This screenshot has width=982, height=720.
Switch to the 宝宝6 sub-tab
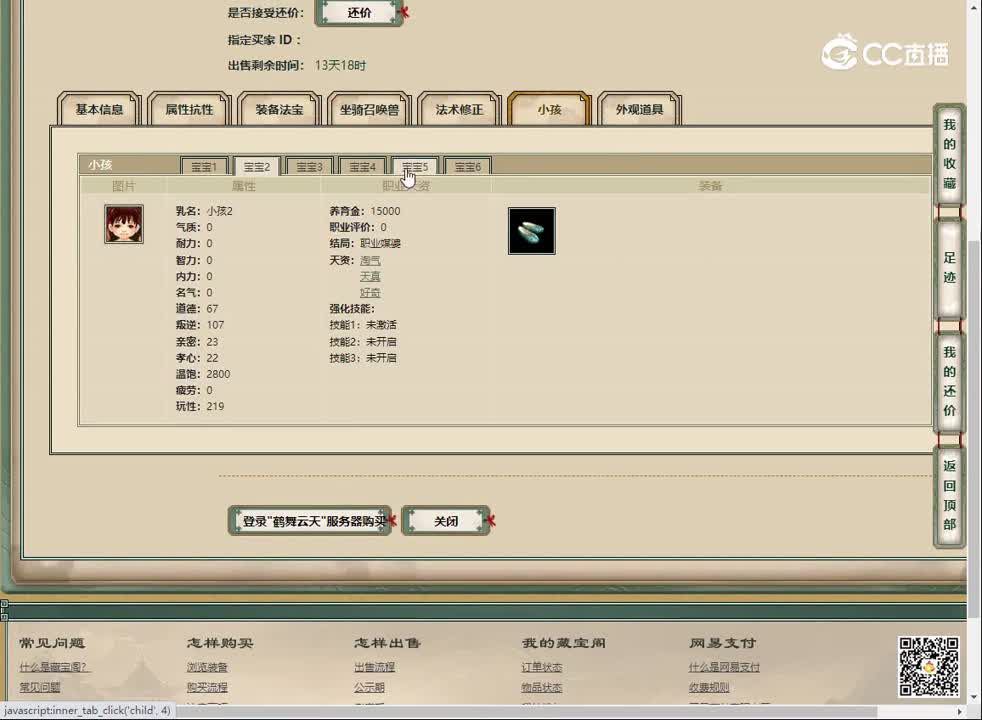(467, 167)
